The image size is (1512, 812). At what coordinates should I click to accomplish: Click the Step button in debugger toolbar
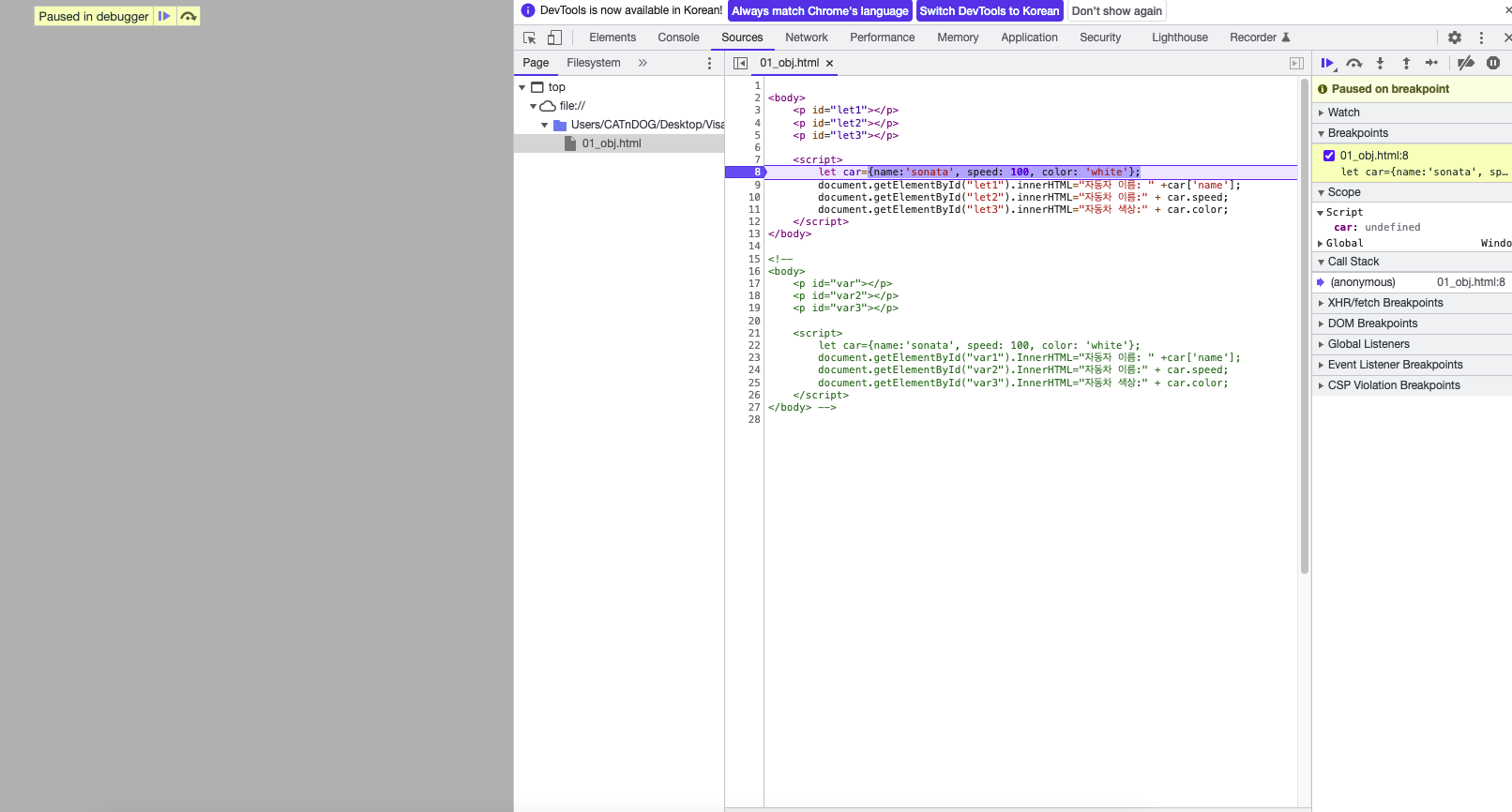(x=1431, y=63)
